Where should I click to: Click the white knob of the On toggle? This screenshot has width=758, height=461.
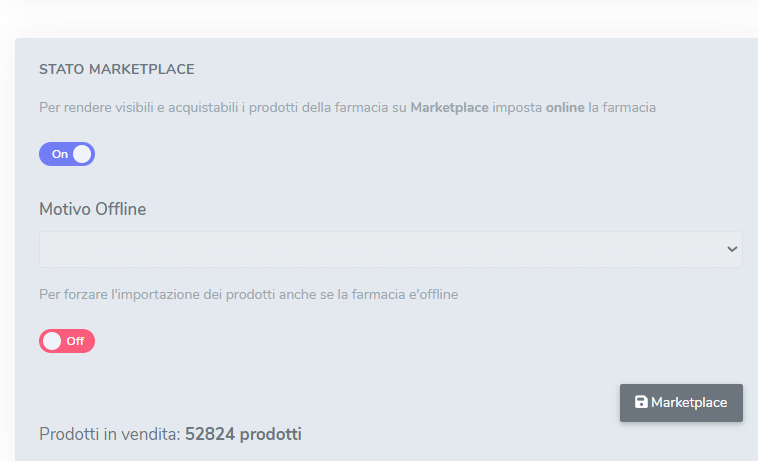82,154
